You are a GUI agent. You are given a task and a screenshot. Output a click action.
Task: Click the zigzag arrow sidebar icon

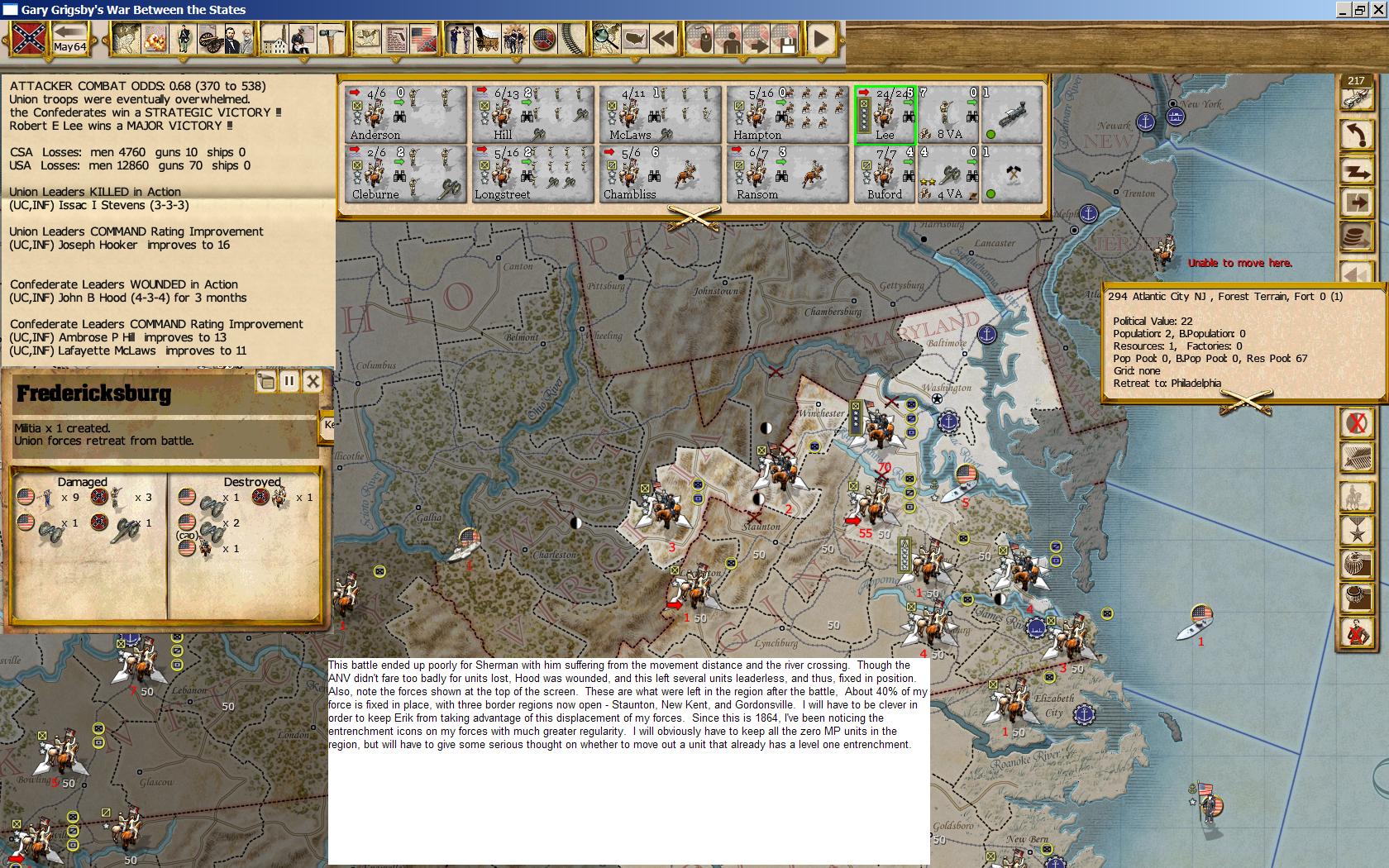coord(1357,170)
